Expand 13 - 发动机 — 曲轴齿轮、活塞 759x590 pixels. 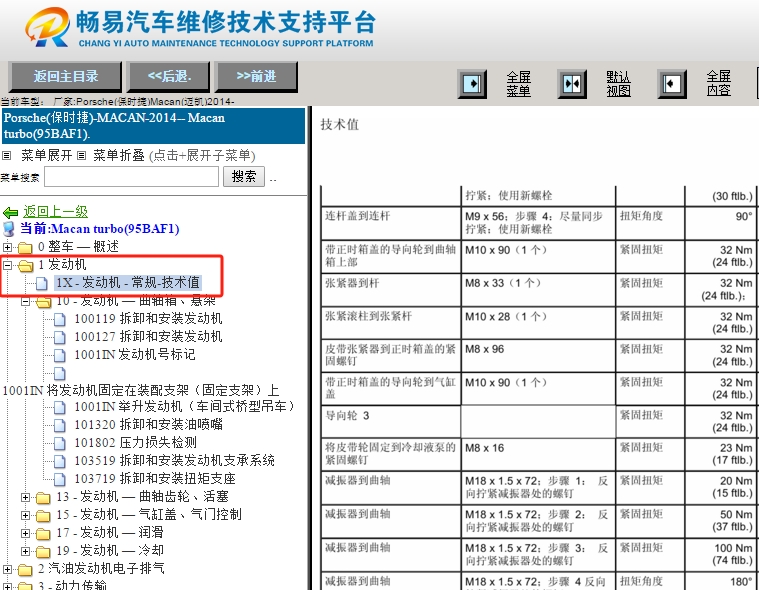click(25, 497)
